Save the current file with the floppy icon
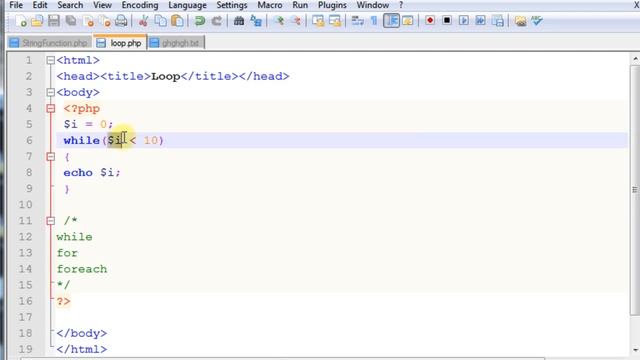640x360 pixels. coord(54,21)
